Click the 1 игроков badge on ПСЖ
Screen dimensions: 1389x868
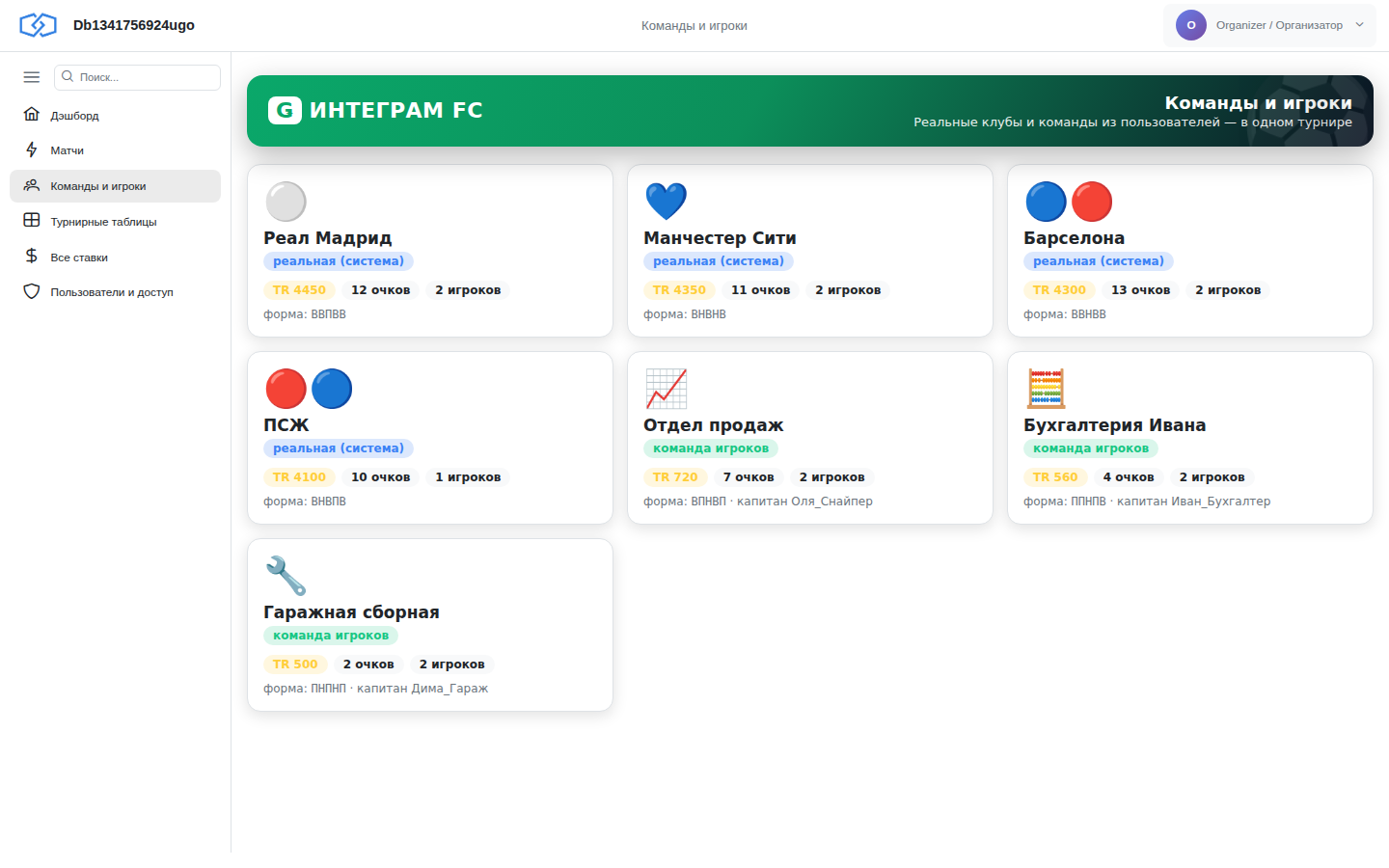point(468,477)
